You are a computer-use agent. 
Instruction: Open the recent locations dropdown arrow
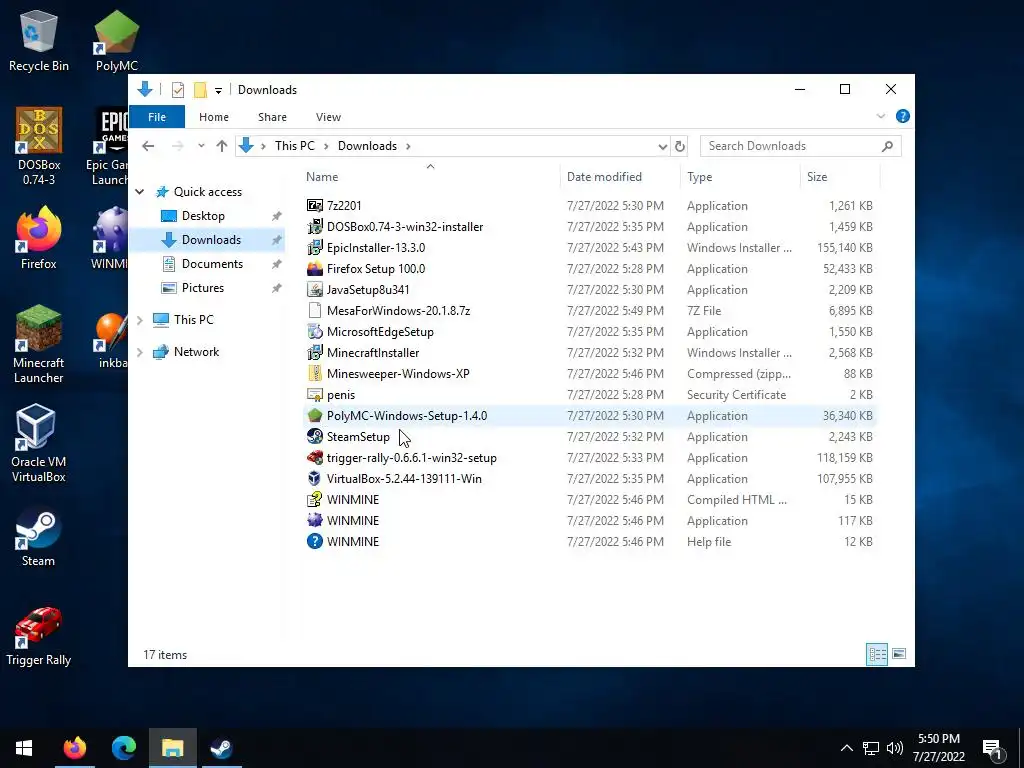point(201,146)
